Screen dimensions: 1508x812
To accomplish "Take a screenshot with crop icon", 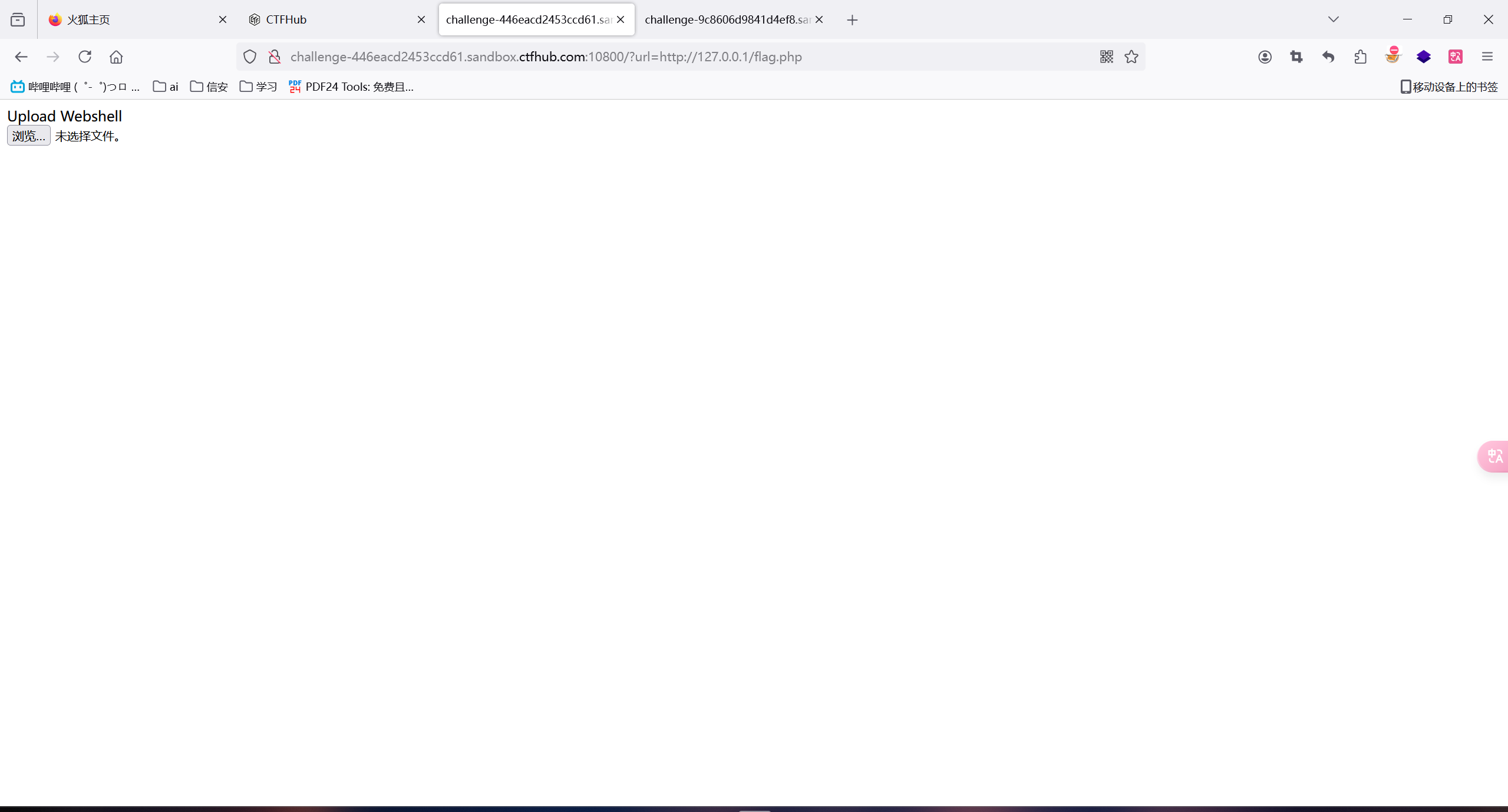I will click(x=1296, y=57).
